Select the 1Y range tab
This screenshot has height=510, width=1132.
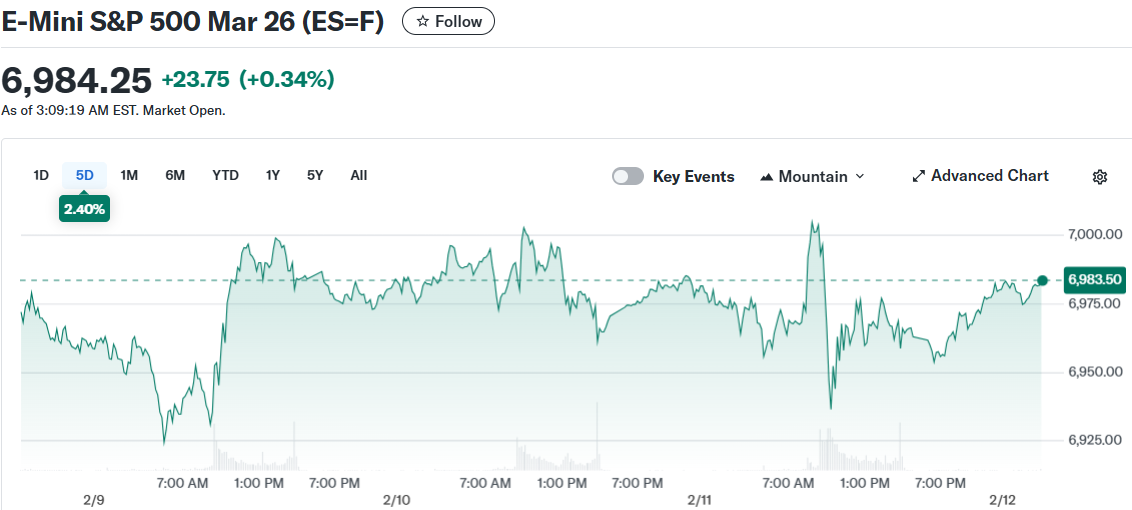272,176
